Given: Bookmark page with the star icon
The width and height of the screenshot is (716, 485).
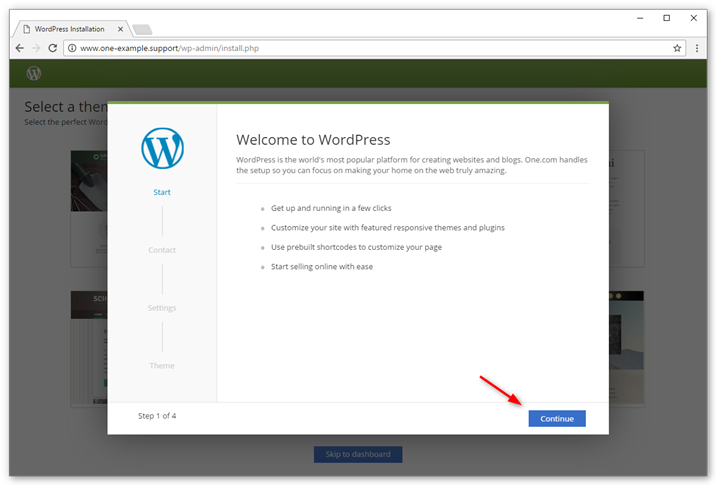Looking at the screenshot, I should click(x=677, y=48).
